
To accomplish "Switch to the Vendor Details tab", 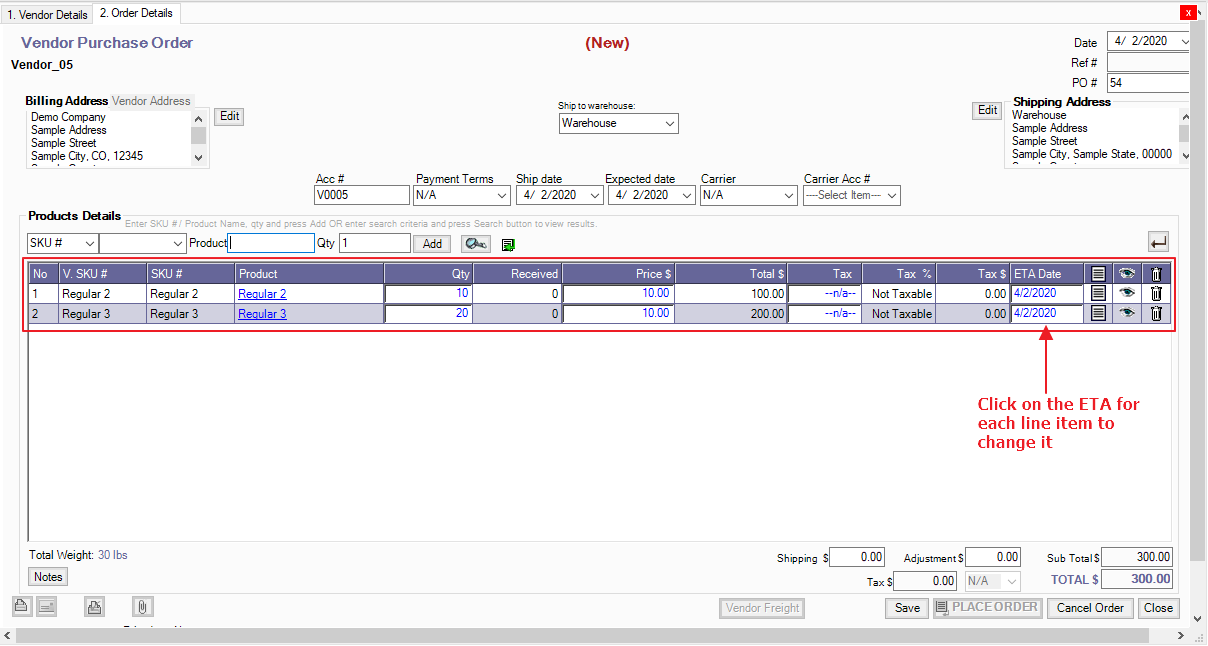I will tap(47, 14).
